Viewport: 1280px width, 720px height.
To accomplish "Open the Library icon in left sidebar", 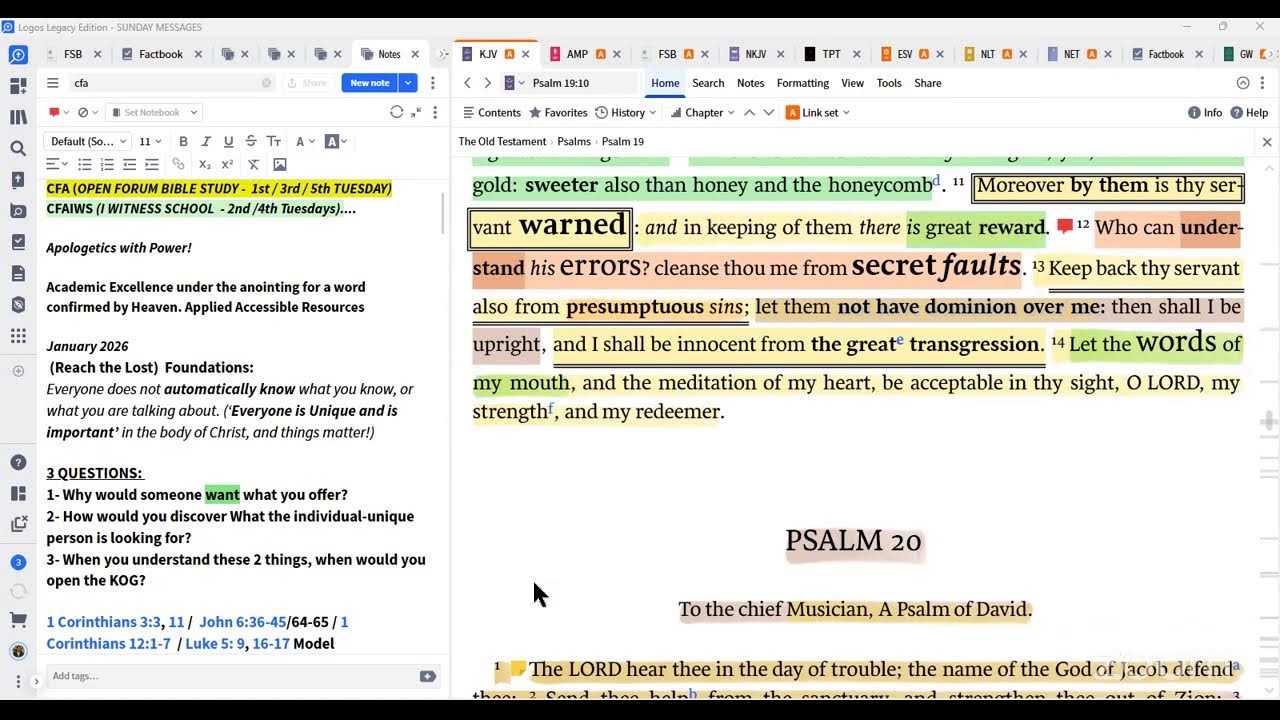I will [x=18, y=117].
